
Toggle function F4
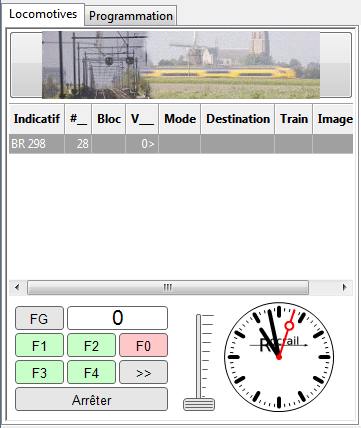pos(91,372)
